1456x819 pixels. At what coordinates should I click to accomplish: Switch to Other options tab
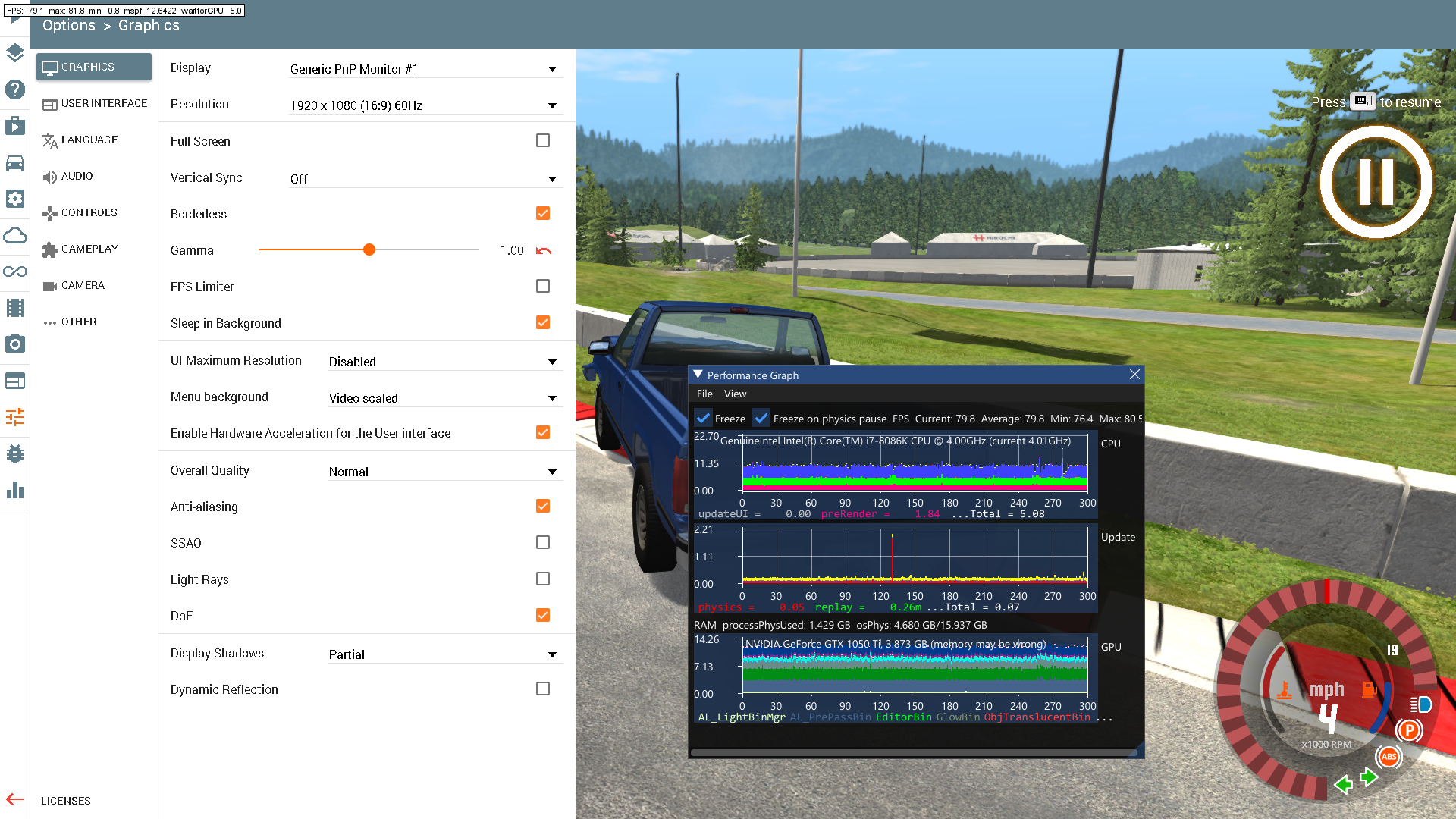coord(94,322)
